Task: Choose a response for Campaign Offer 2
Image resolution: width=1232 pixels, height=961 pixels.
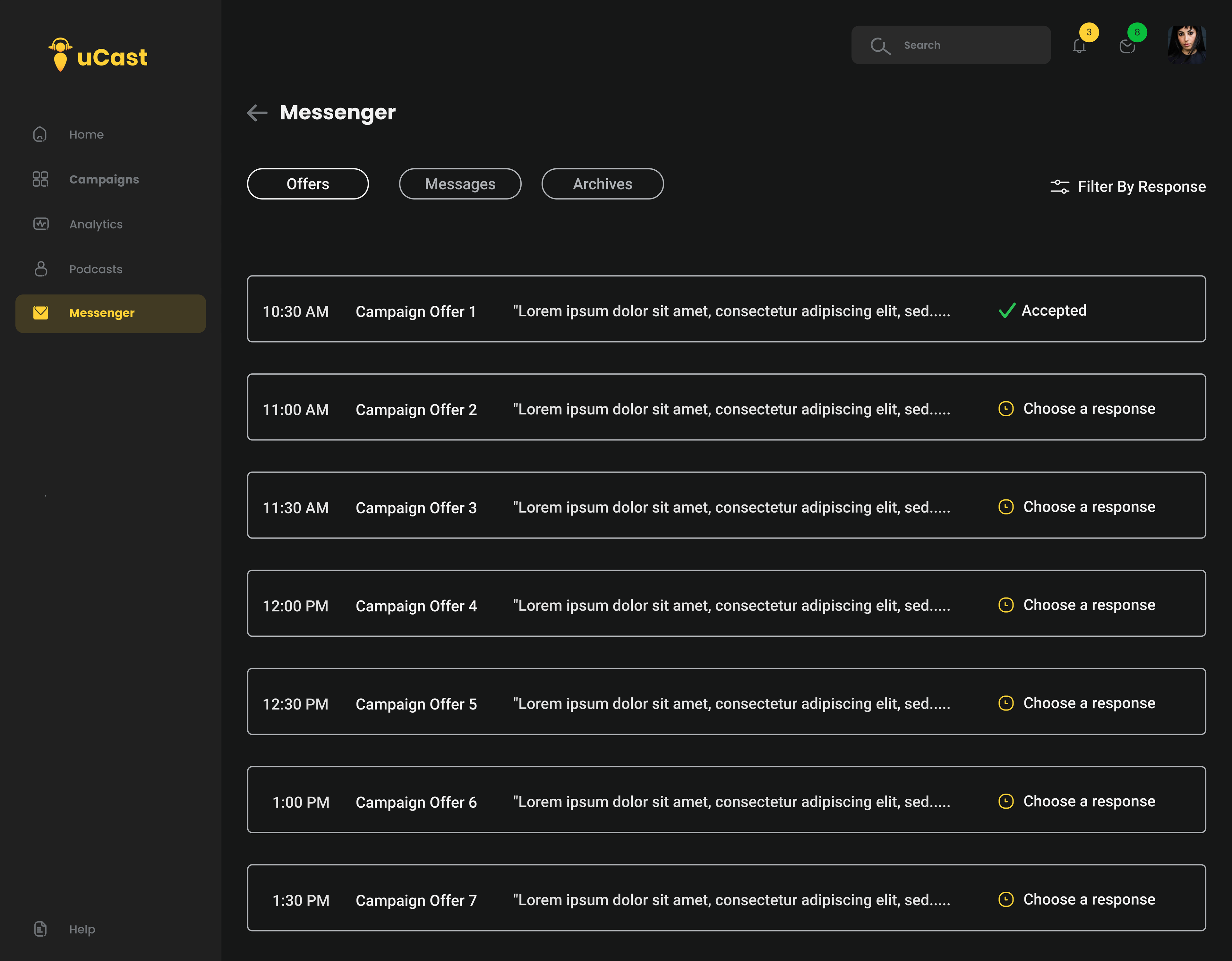Action: [1089, 409]
